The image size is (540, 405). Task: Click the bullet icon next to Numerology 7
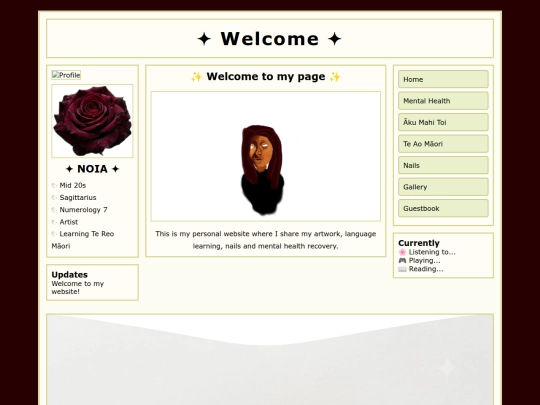54,210
